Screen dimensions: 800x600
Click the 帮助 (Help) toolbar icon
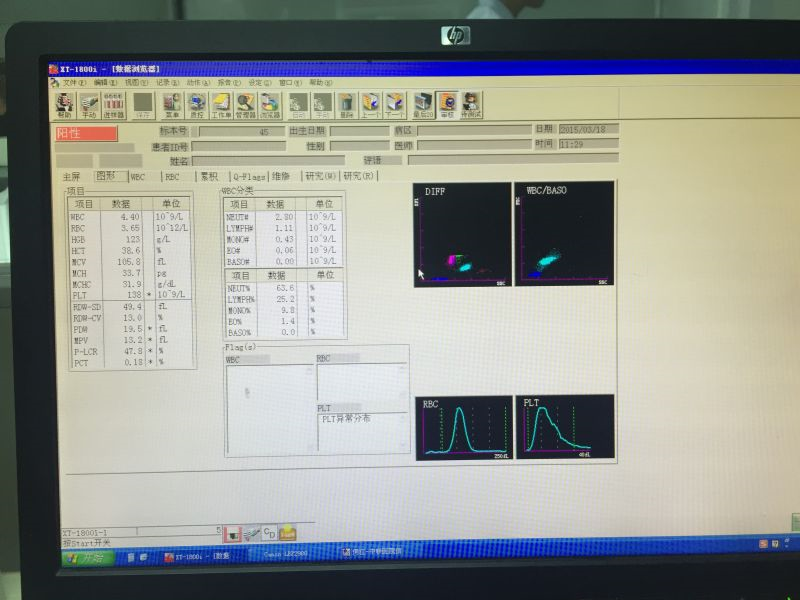pos(65,104)
